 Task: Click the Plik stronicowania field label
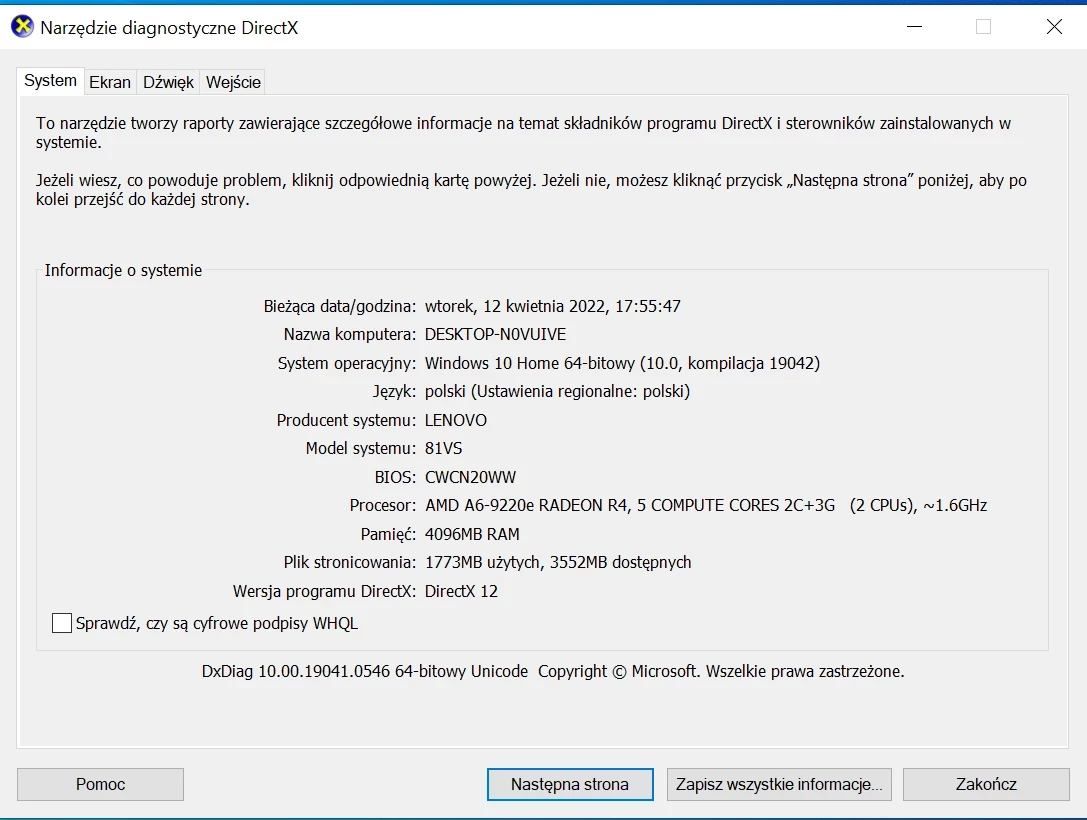click(350, 563)
